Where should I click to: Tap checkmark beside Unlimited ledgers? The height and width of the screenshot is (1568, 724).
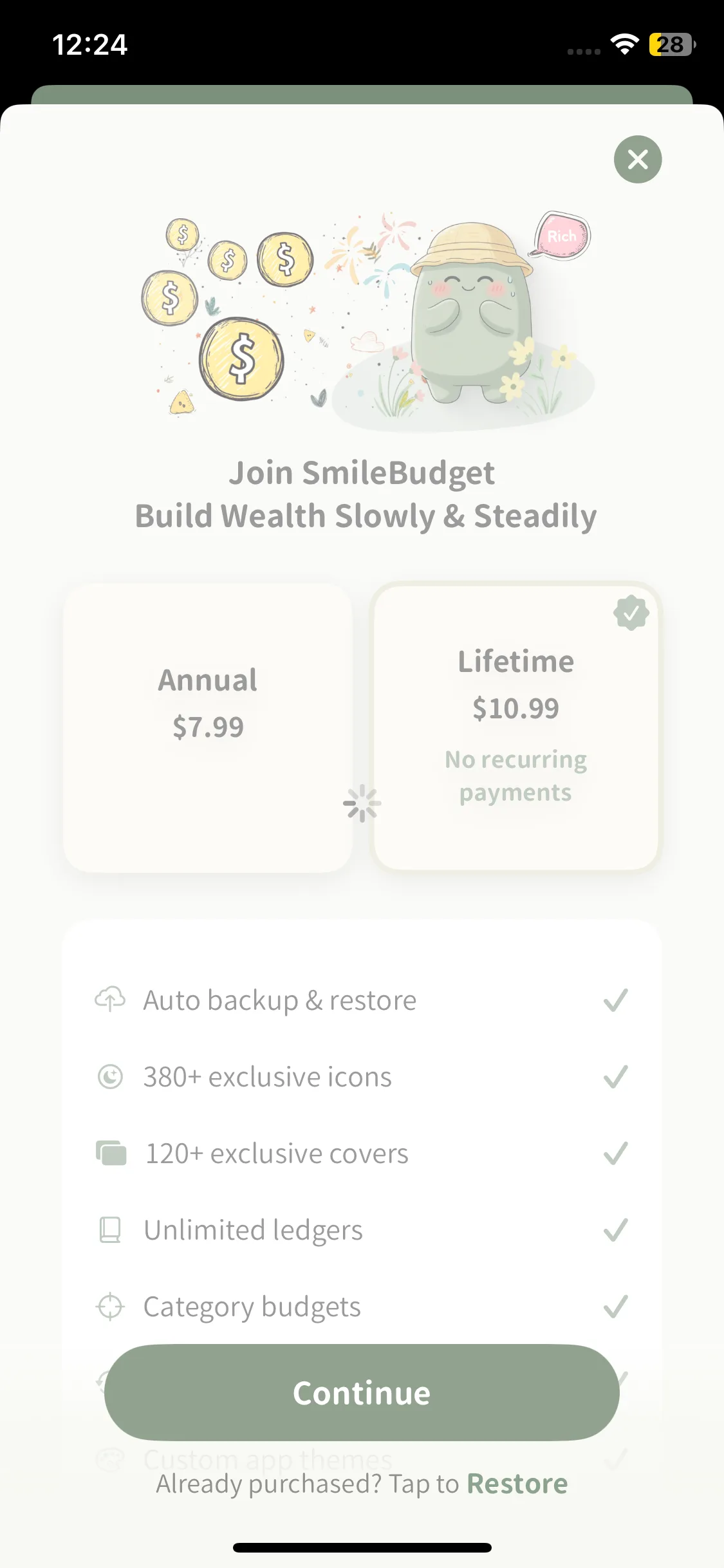click(x=615, y=1230)
